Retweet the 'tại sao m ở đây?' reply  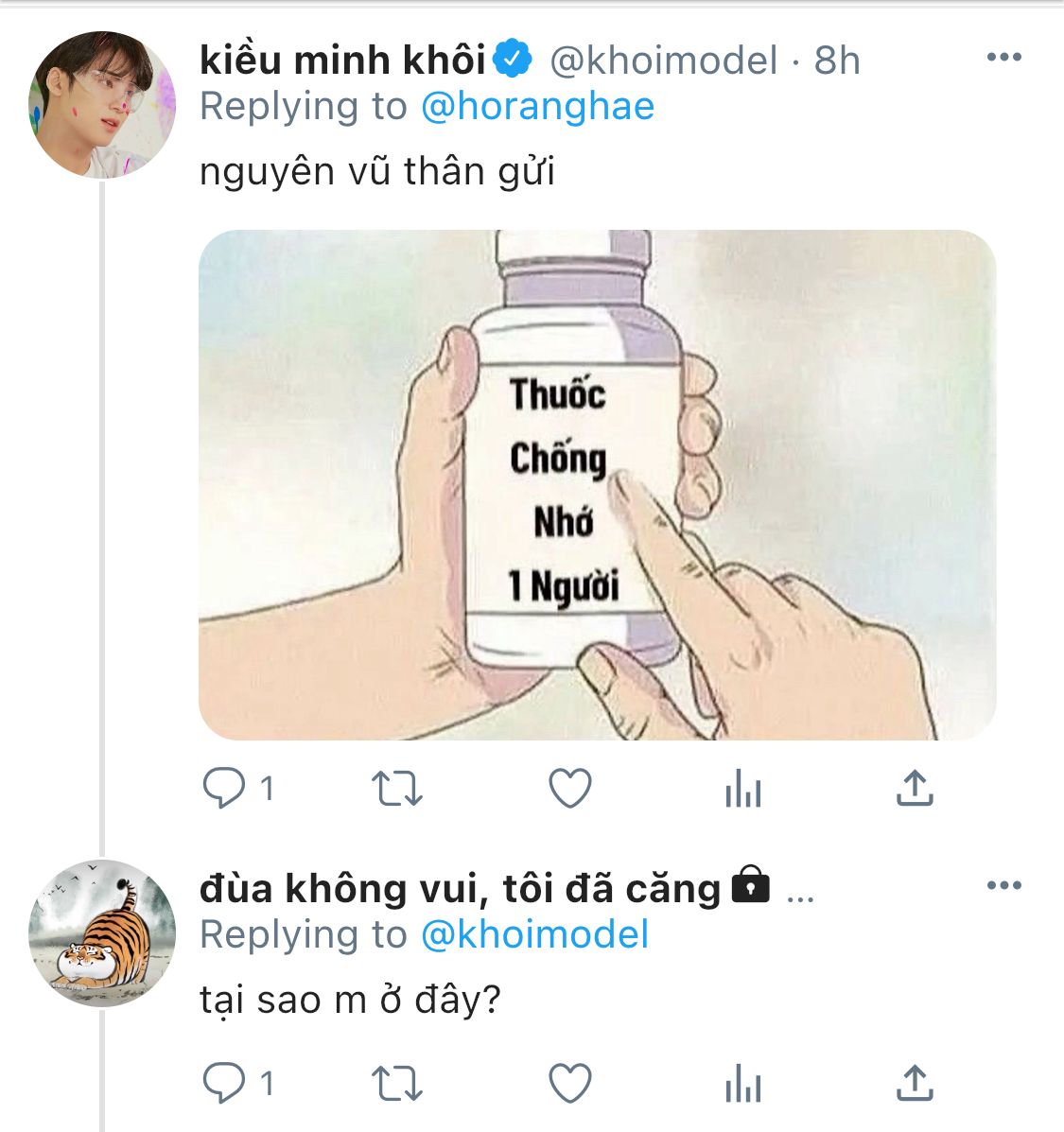tap(397, 1084)
